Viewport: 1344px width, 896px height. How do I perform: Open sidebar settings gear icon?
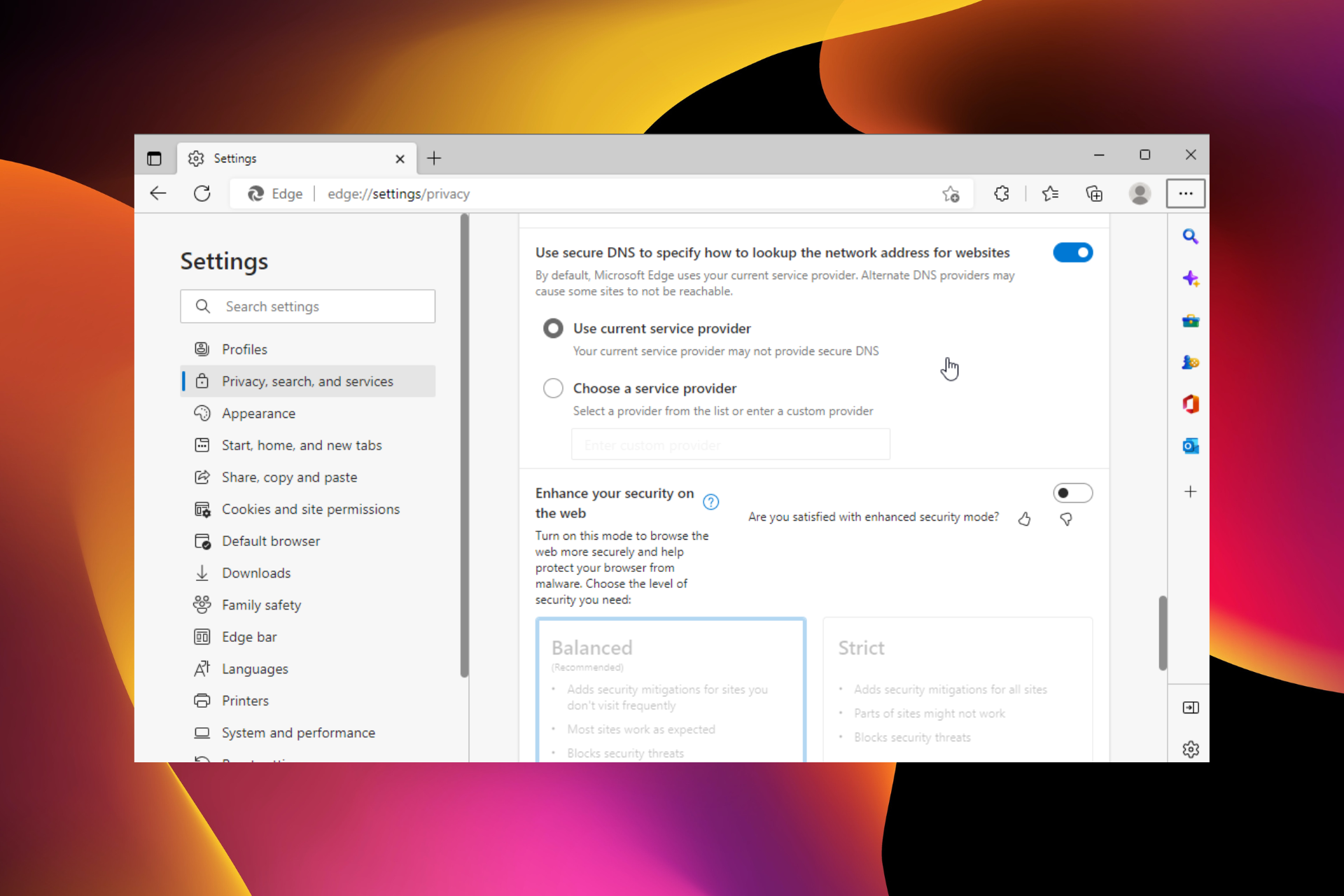pos(1190,749)
